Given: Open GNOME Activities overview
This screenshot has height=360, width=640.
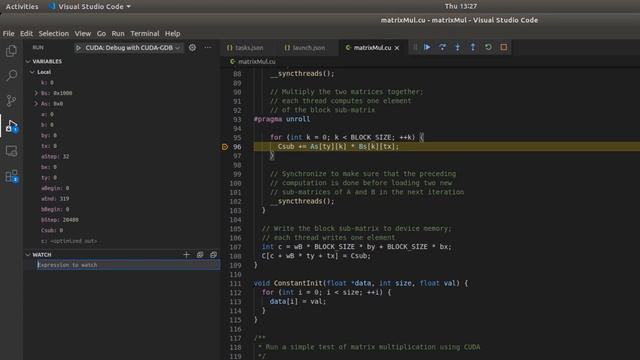Looking at the screenshot, I should coord(22,7).
